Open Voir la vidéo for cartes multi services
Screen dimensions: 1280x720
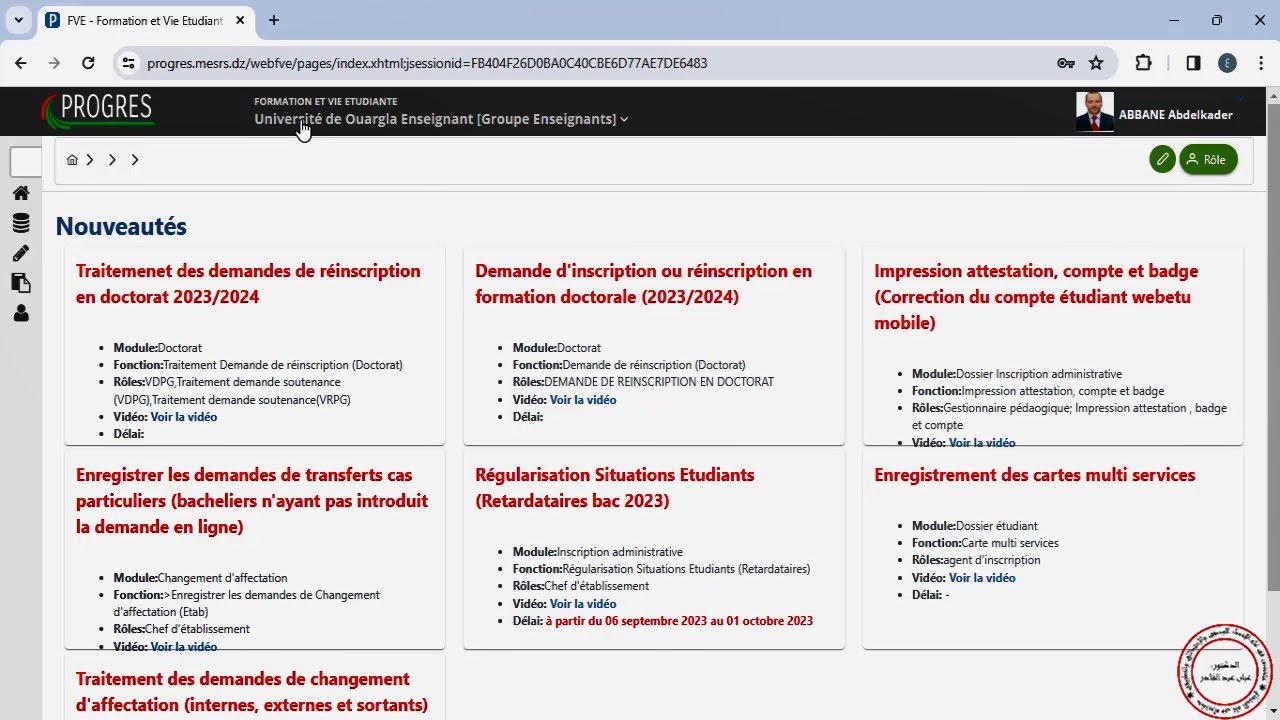click(x=981, y=578)
